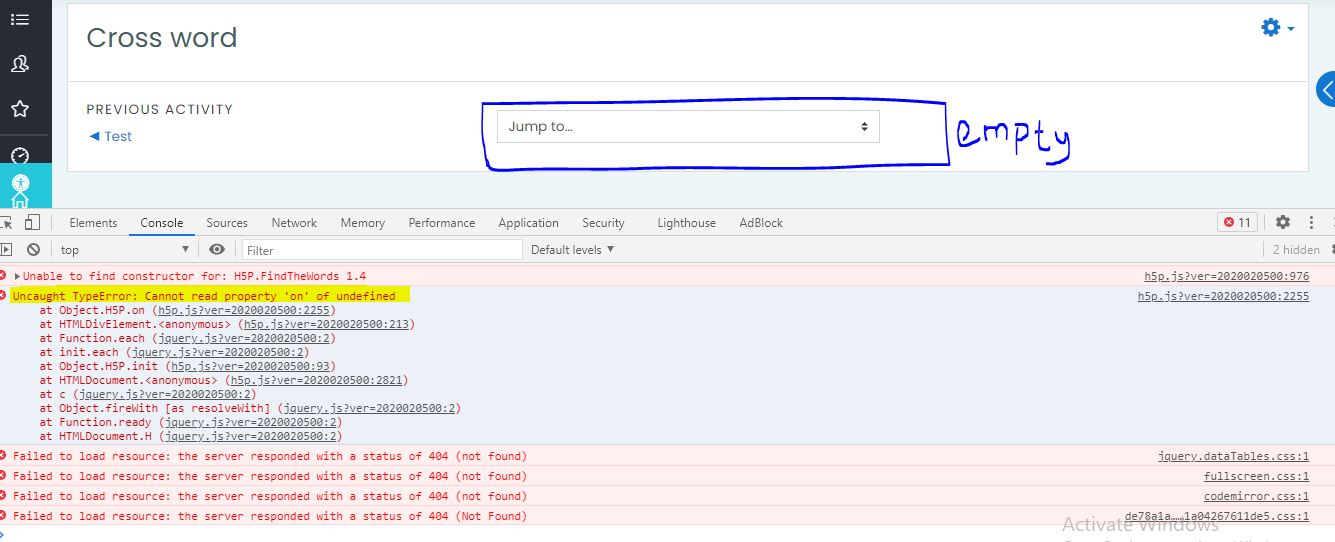The image size is (1335, 542).
Task: Open the dashboard gauge icon in sidebar
Action: coord(20,155)
